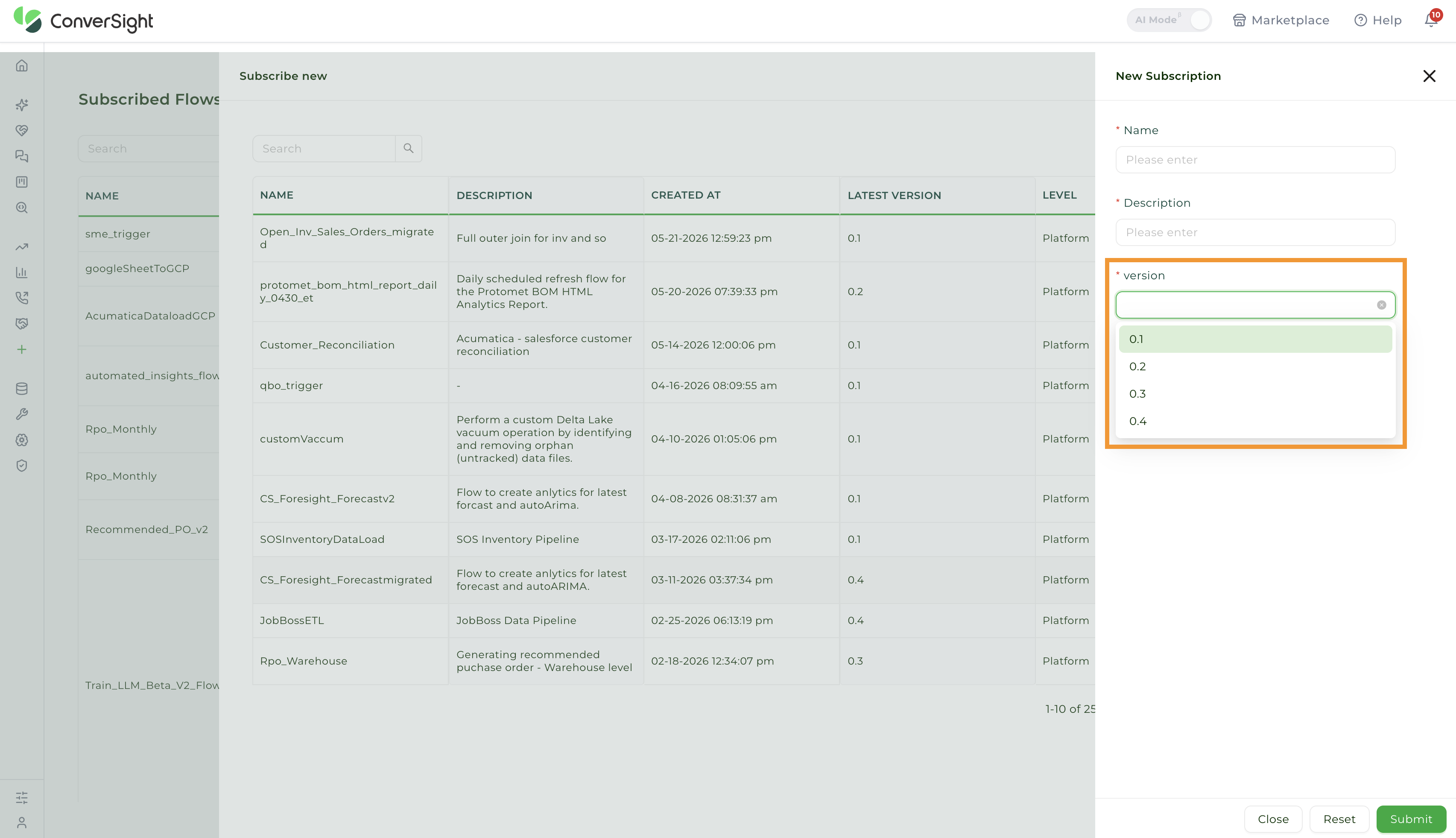
Task: Open the Marketplace store icon
Action: point(1239,20)
